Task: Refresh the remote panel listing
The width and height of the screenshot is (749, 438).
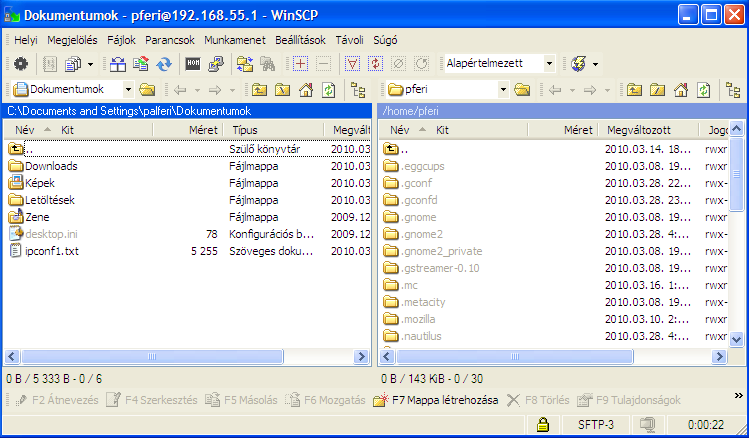Action: tap(703, 90)
